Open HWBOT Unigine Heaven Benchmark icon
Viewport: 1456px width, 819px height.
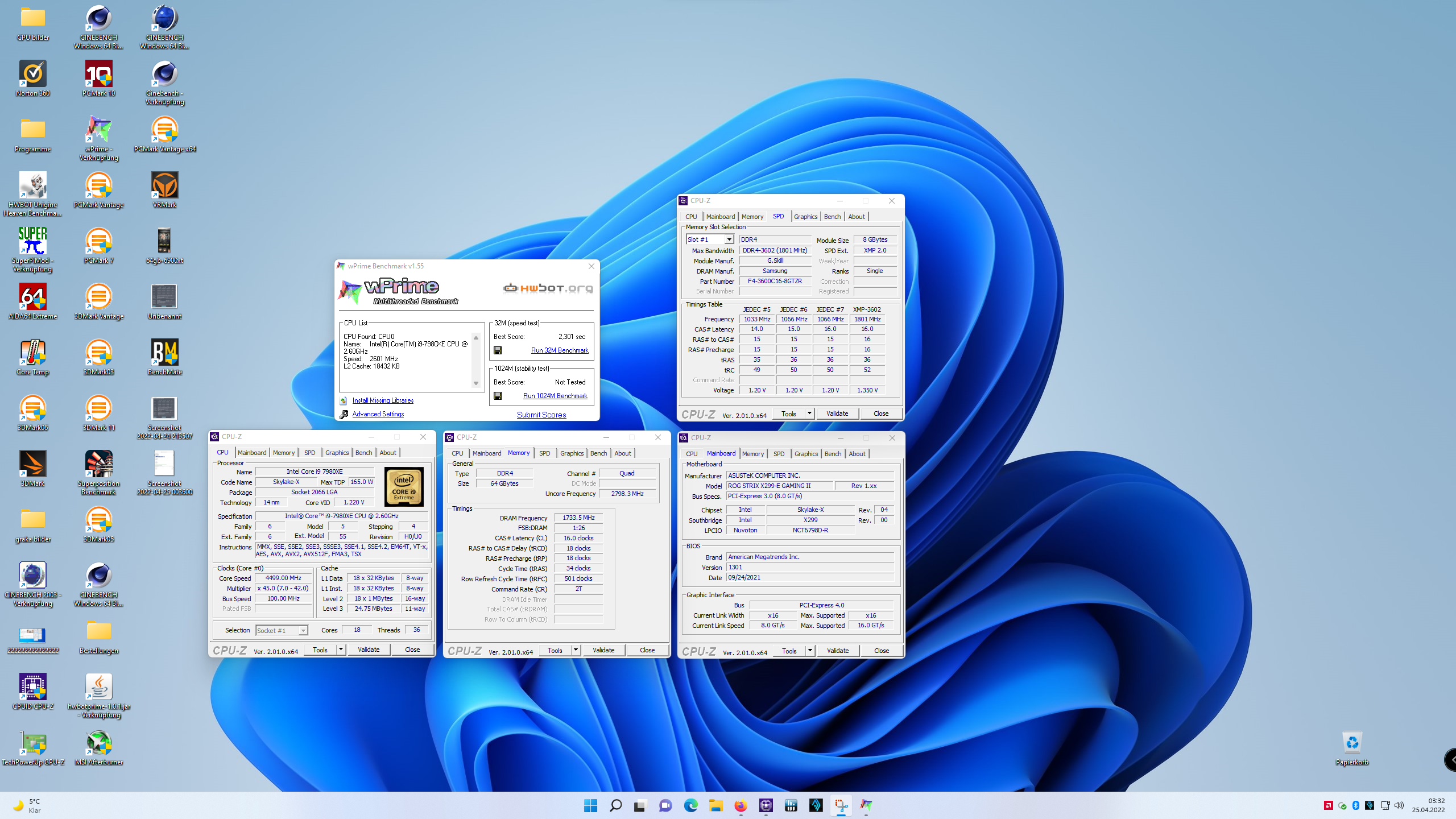[33, 195]
